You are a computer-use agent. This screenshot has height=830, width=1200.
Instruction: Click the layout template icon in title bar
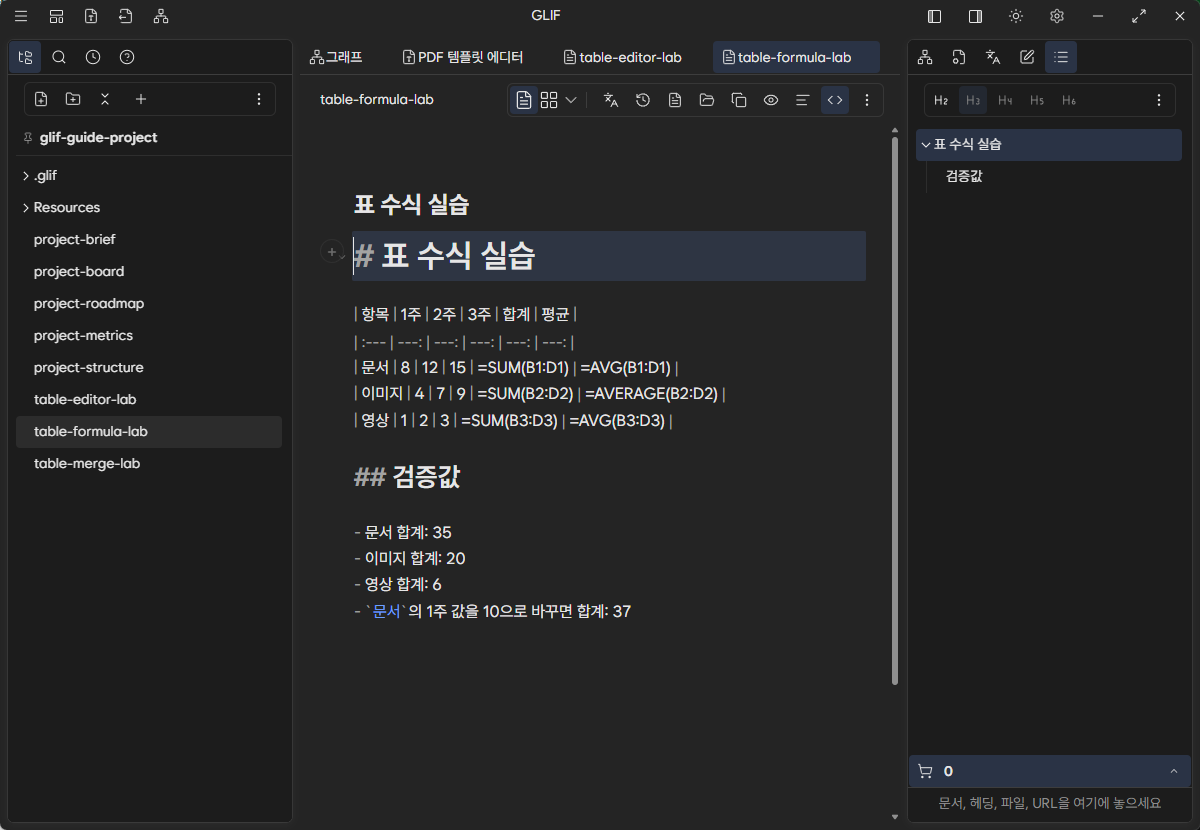[x=56, y=16]
